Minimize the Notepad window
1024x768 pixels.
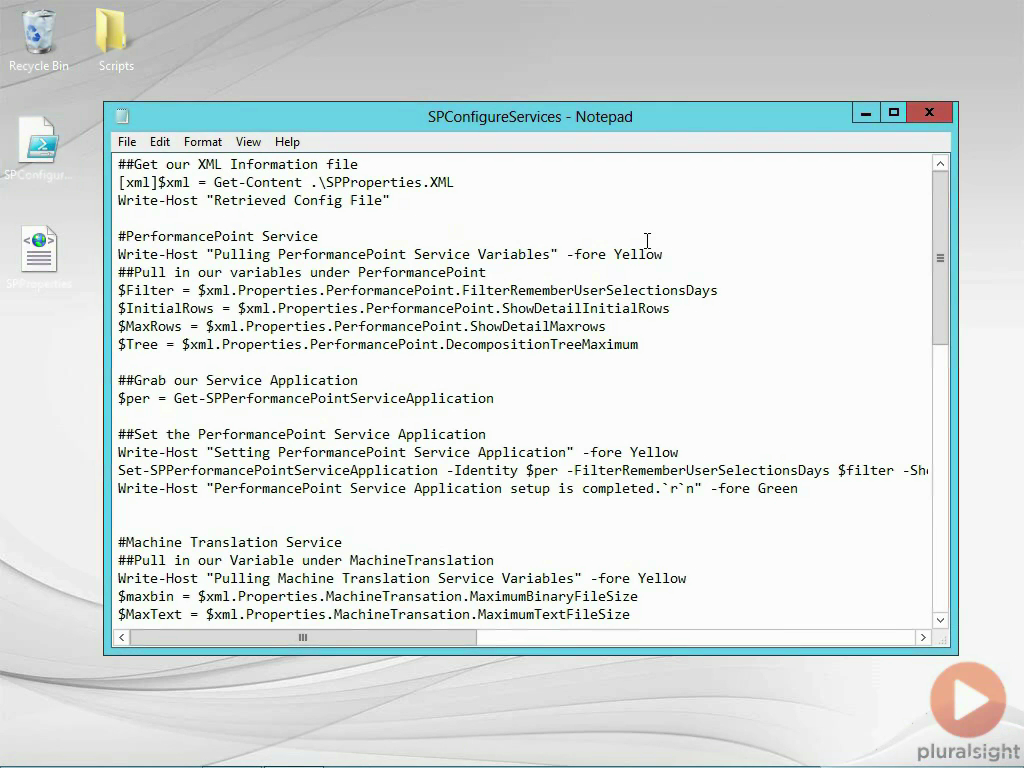pos(866,113)
